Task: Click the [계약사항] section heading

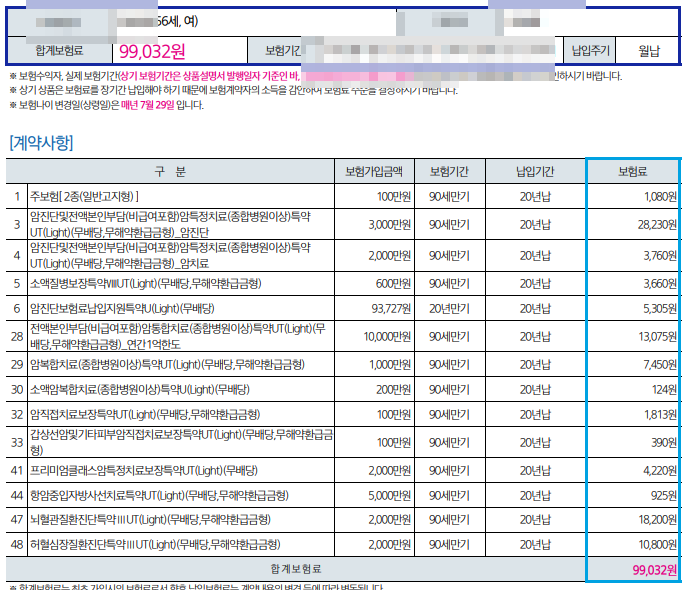Action: (41, 143)
